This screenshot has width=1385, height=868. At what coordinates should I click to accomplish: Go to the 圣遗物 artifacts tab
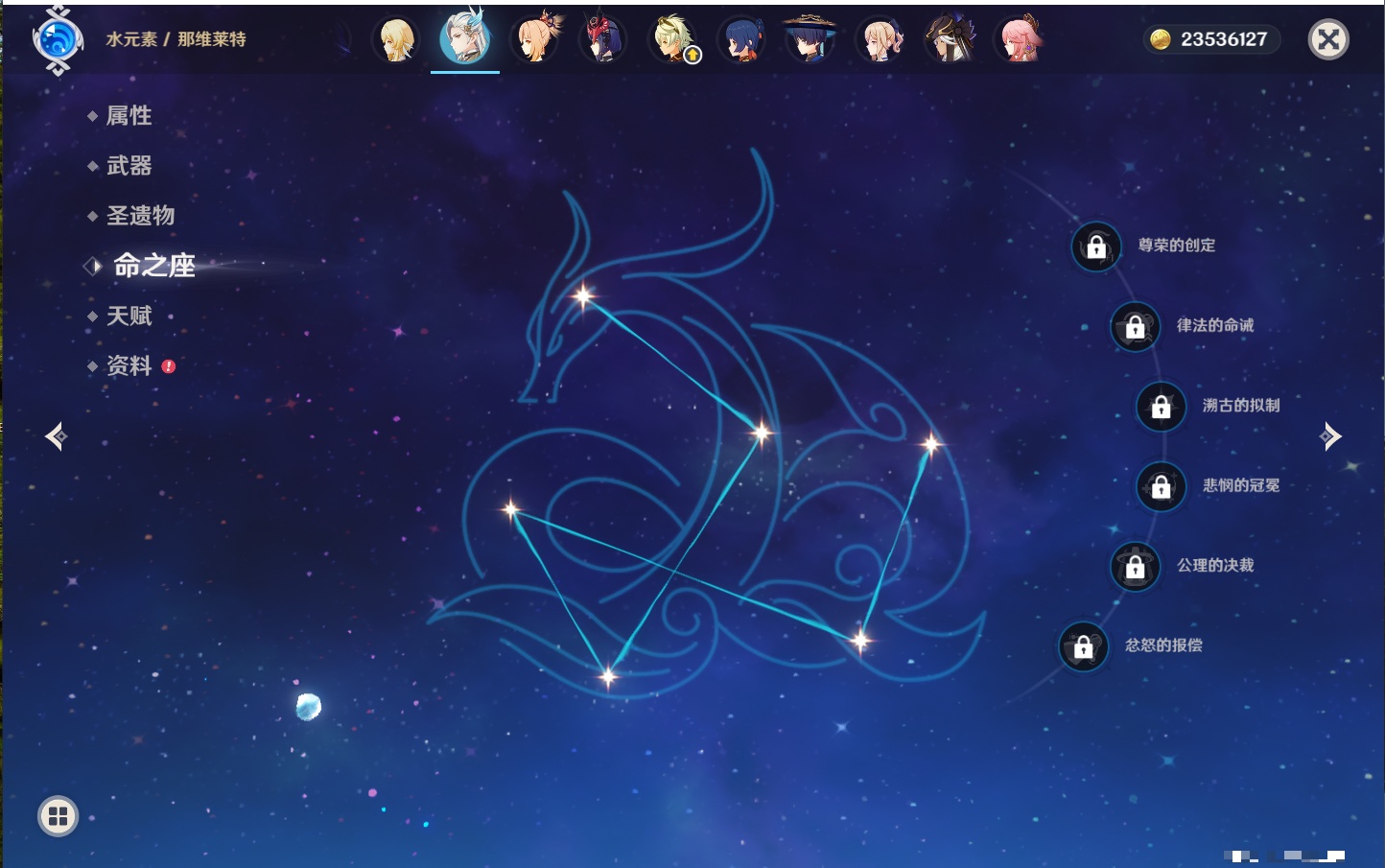(140, 216)
